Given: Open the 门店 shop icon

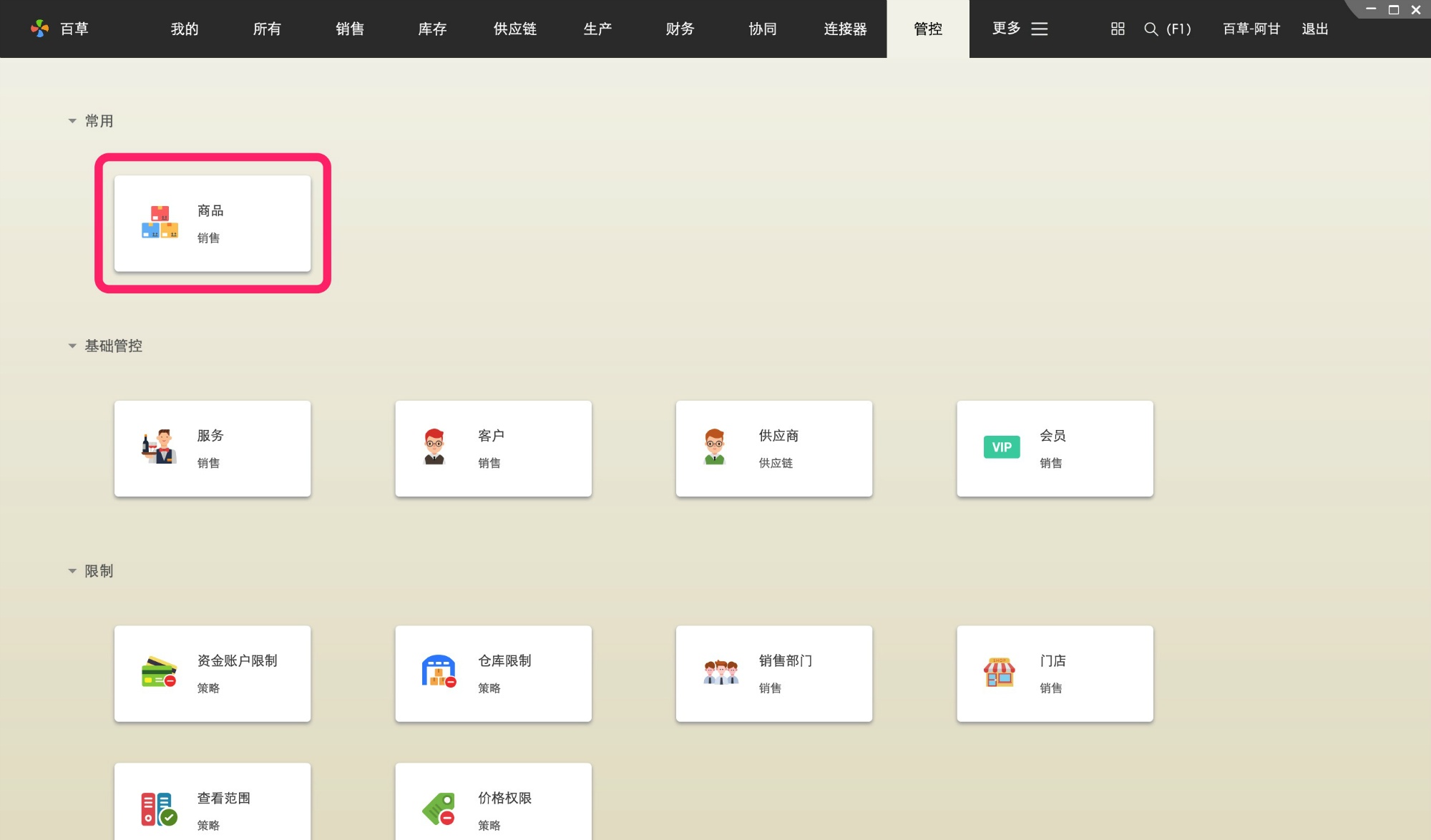Looking at the screenshot, I should point(1000,672).
